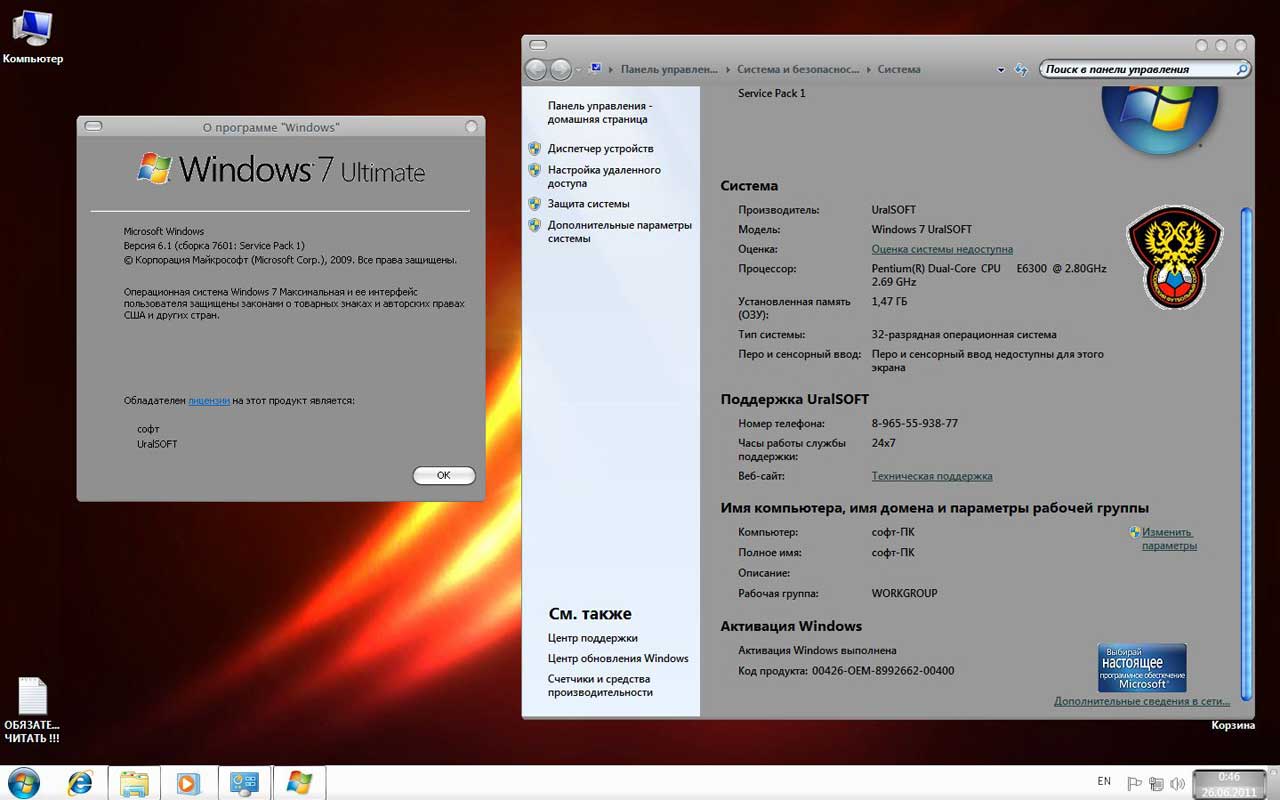Click Система и безопасность breadcrumb item
Image resolution: width=1280 pixels, height=800 pixels.
(x=797, y=70)
